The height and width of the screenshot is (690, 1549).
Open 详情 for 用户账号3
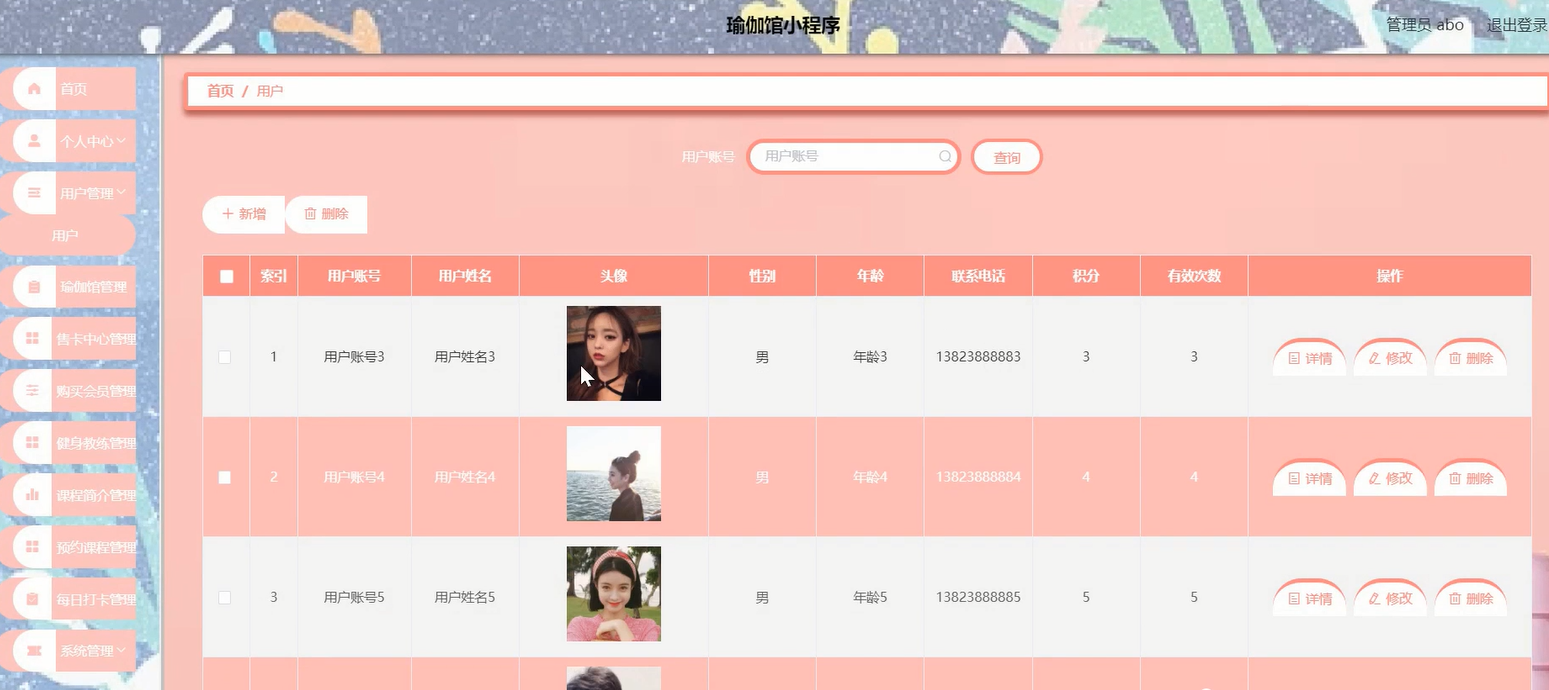tap(1309, 357)
